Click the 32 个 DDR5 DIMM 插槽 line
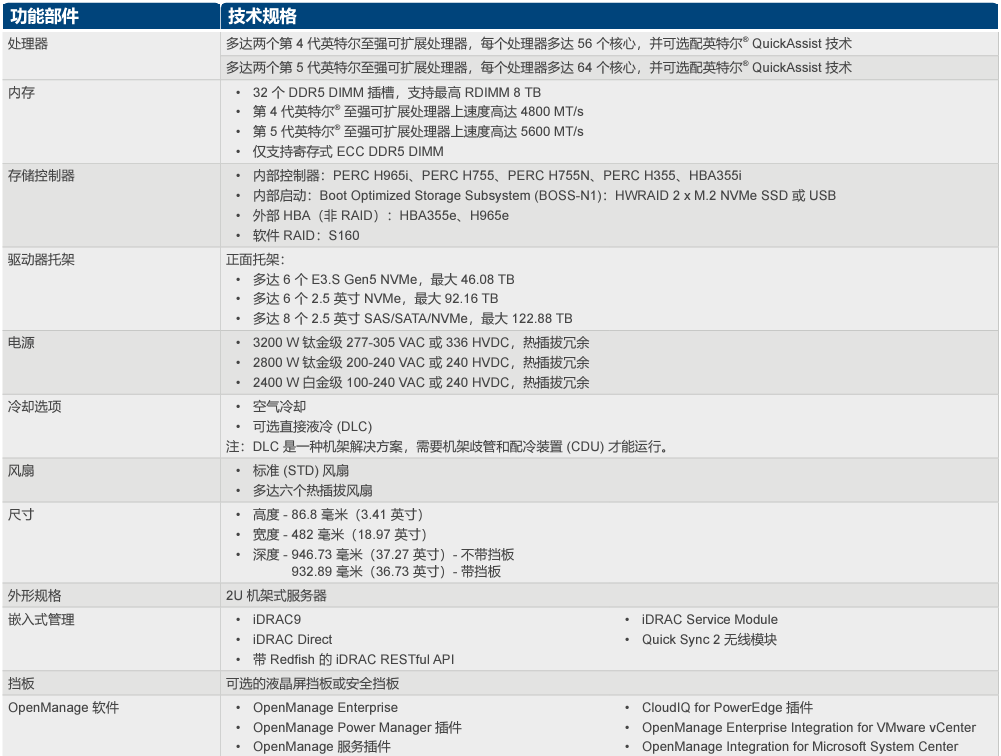This screenshot has height=756, width=1001. 396,93
